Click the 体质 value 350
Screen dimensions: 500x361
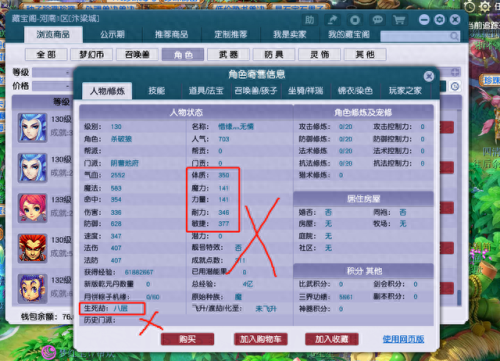point(224,175)
